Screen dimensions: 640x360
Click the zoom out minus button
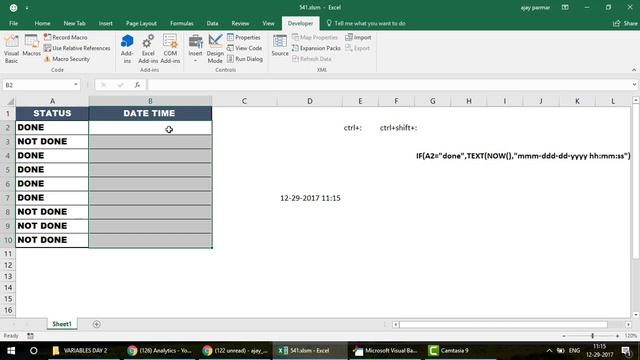(564, 336)
